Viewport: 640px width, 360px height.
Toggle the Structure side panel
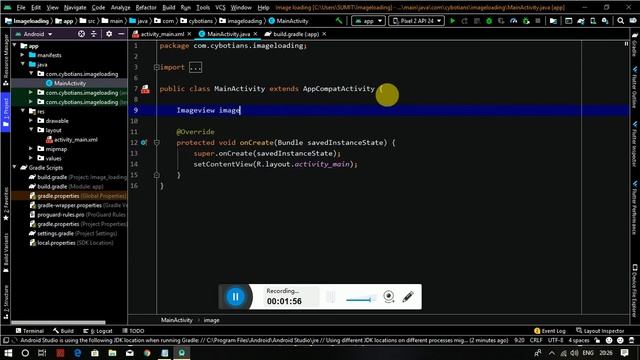(5, 302)
